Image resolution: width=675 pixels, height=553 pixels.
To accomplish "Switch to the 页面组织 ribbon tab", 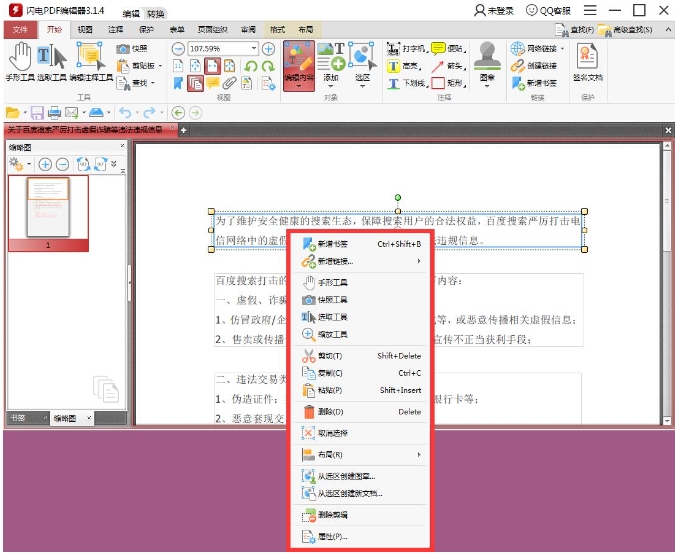I will pyautogui.click(x=212, y=30).
